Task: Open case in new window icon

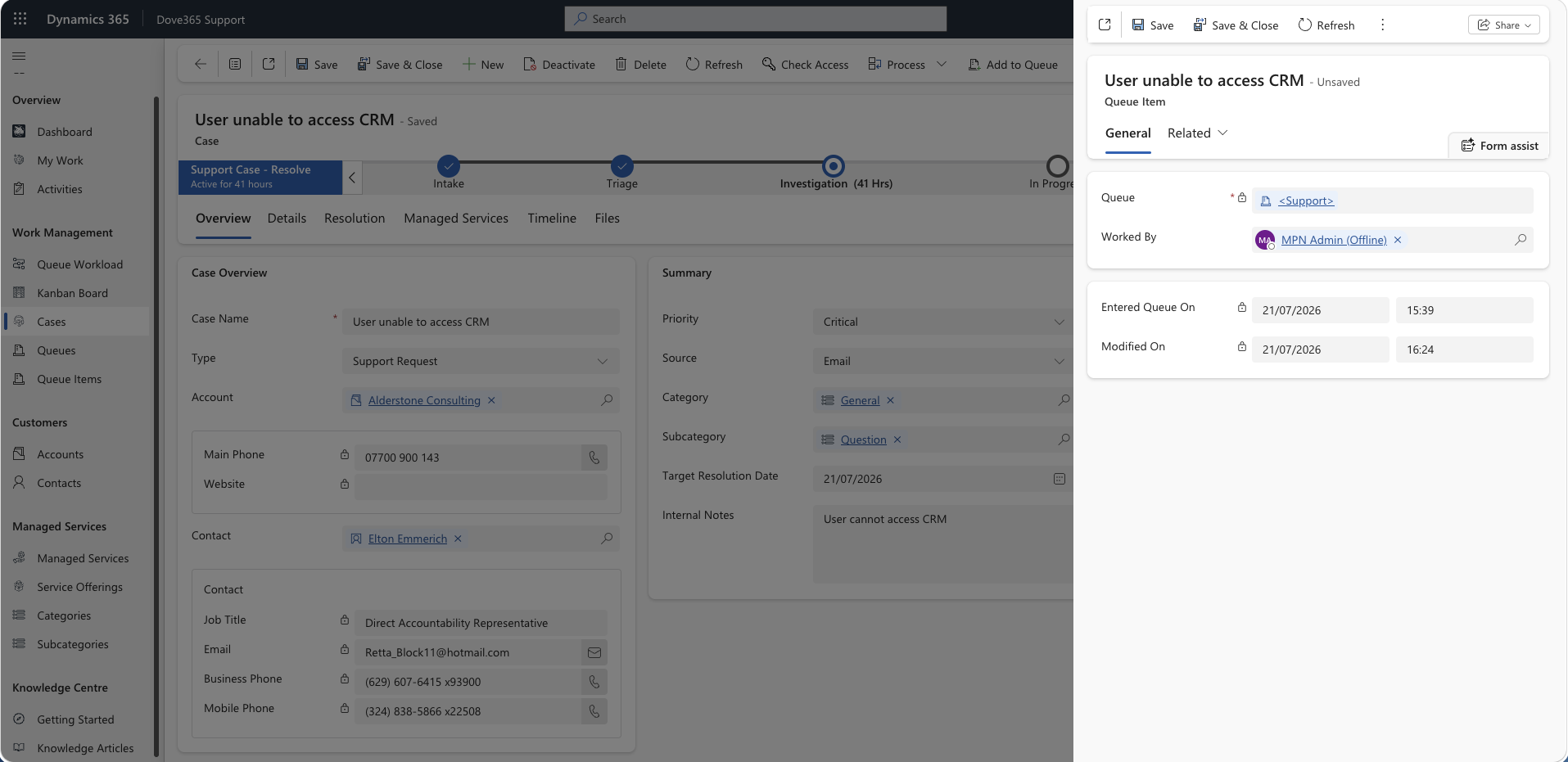Action: tap(269, 64)
